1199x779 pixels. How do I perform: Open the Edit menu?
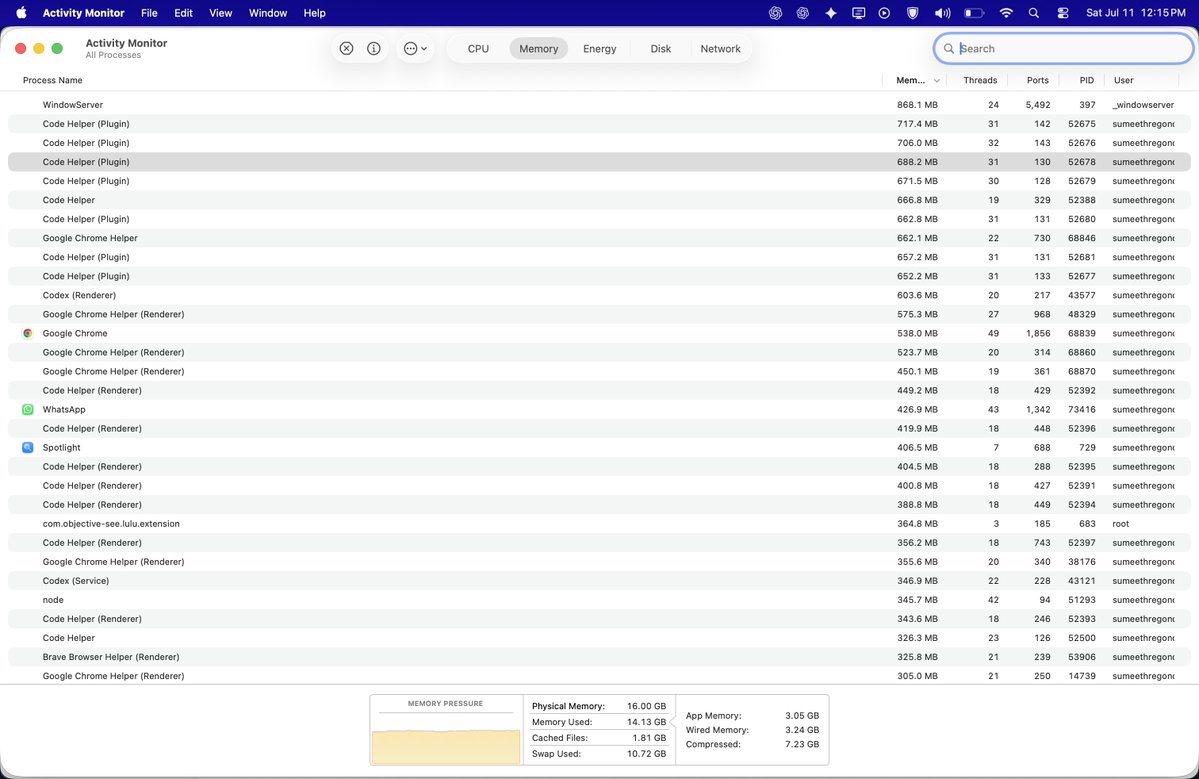184,13
